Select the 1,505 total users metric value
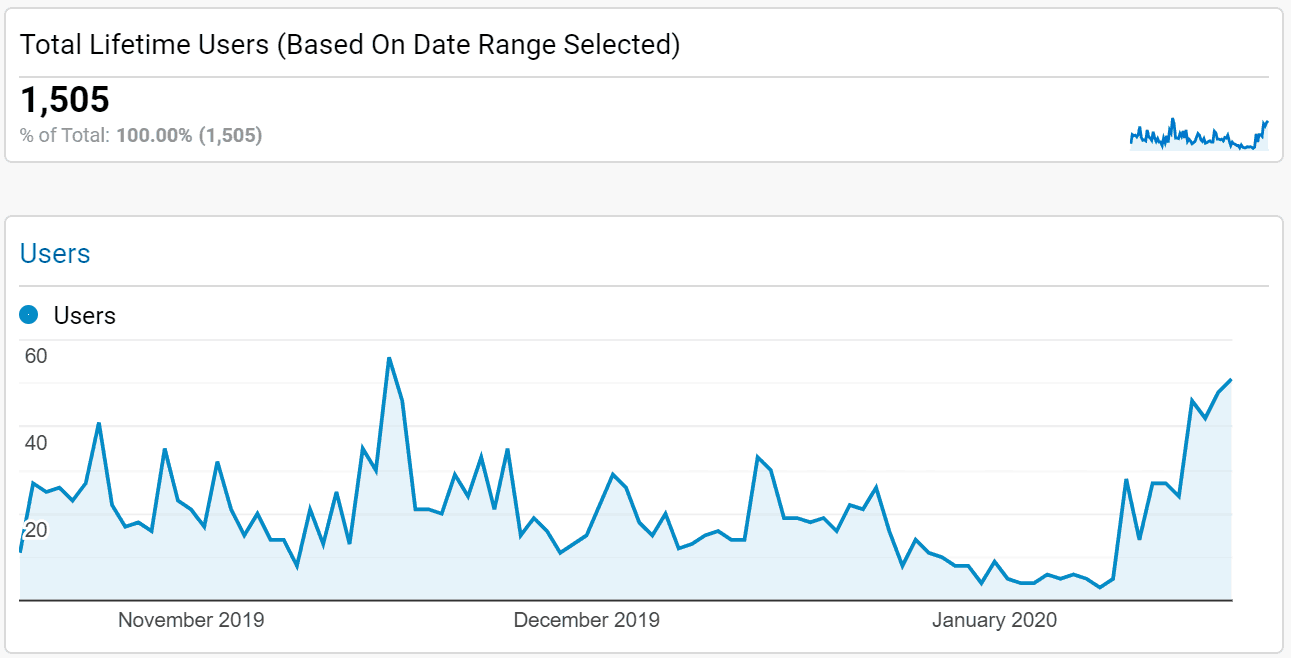The image size is (1291, 658). point(65,100)
